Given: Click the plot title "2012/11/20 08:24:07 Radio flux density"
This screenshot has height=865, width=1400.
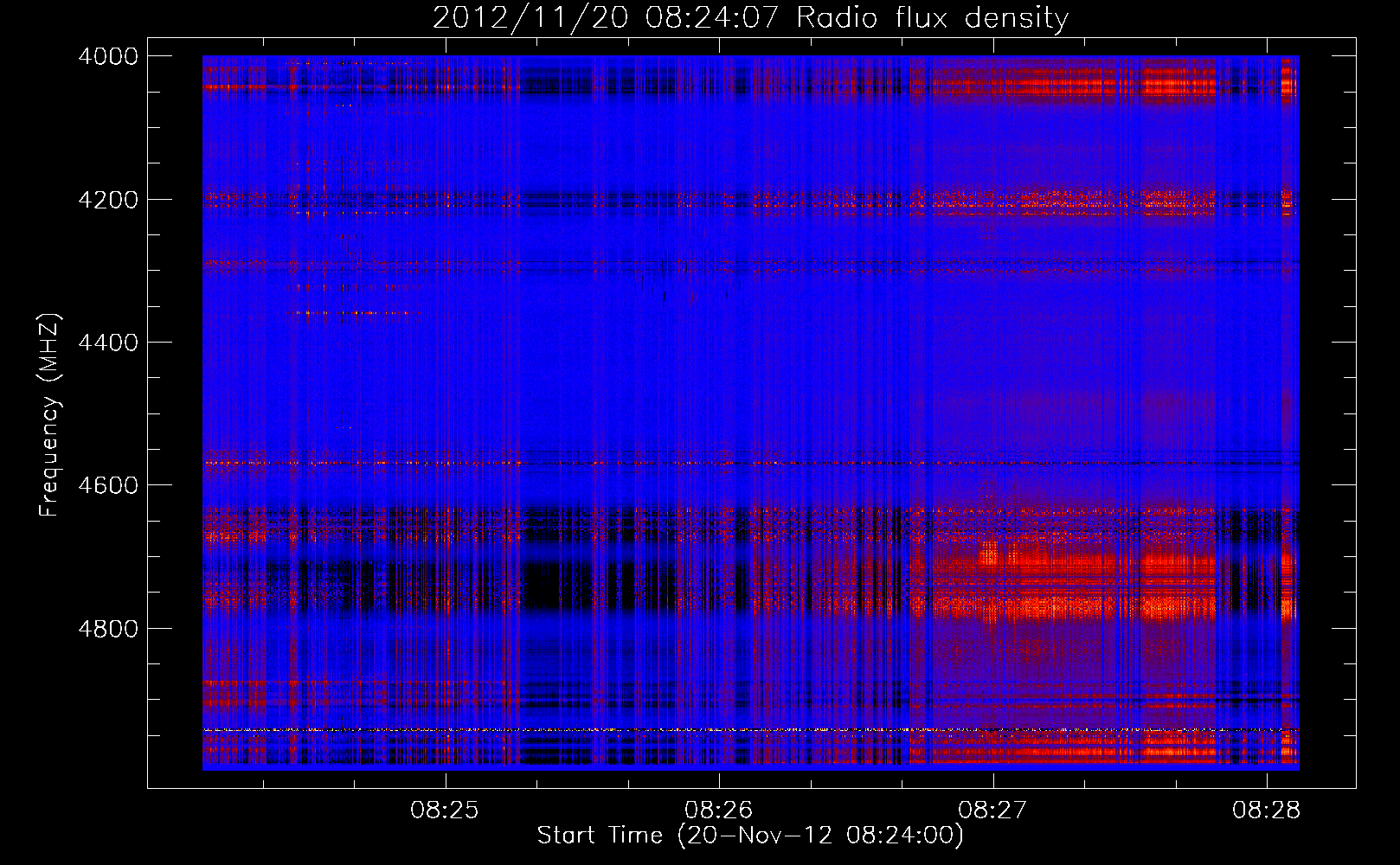Looking at the screenshot, I should click(x=750, y=18).
